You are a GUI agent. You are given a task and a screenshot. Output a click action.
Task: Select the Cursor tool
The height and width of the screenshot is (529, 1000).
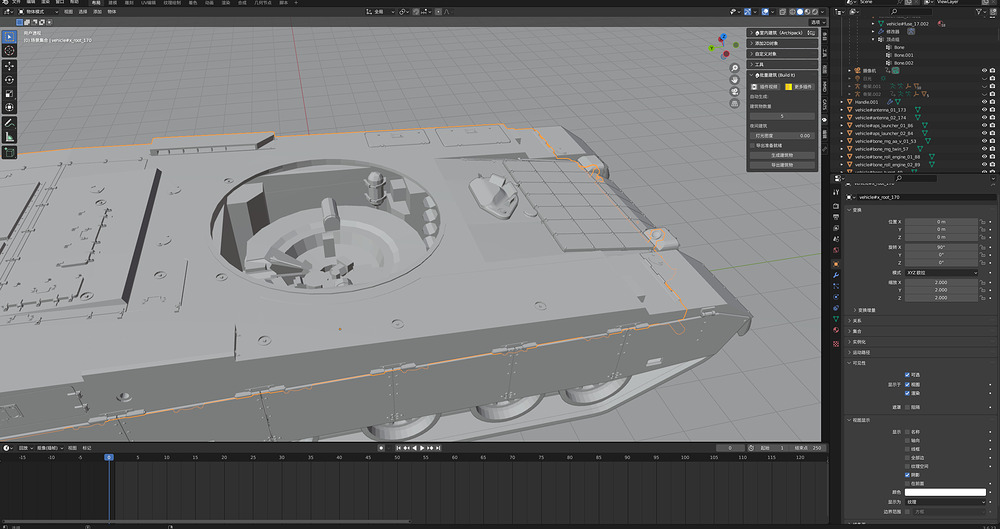9,50
